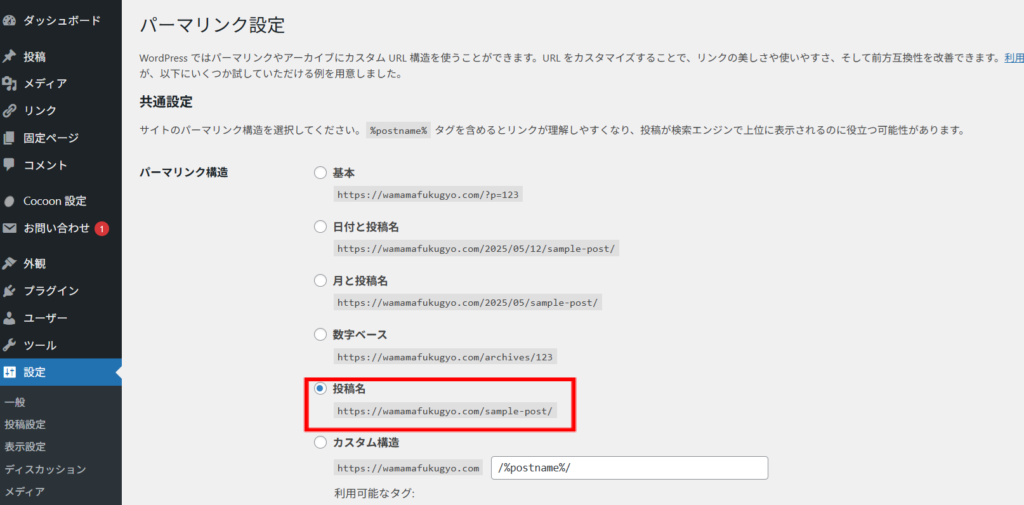Click the base URL before the custom field

point(408,468)
